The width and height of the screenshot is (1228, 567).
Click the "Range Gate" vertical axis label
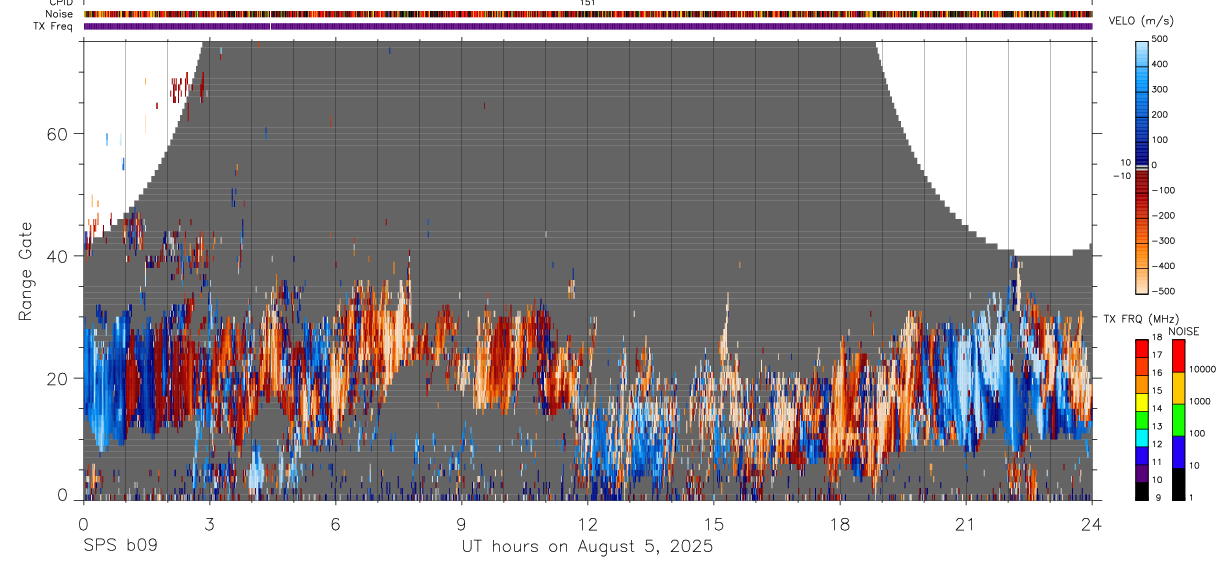click(x=28, y=271)
